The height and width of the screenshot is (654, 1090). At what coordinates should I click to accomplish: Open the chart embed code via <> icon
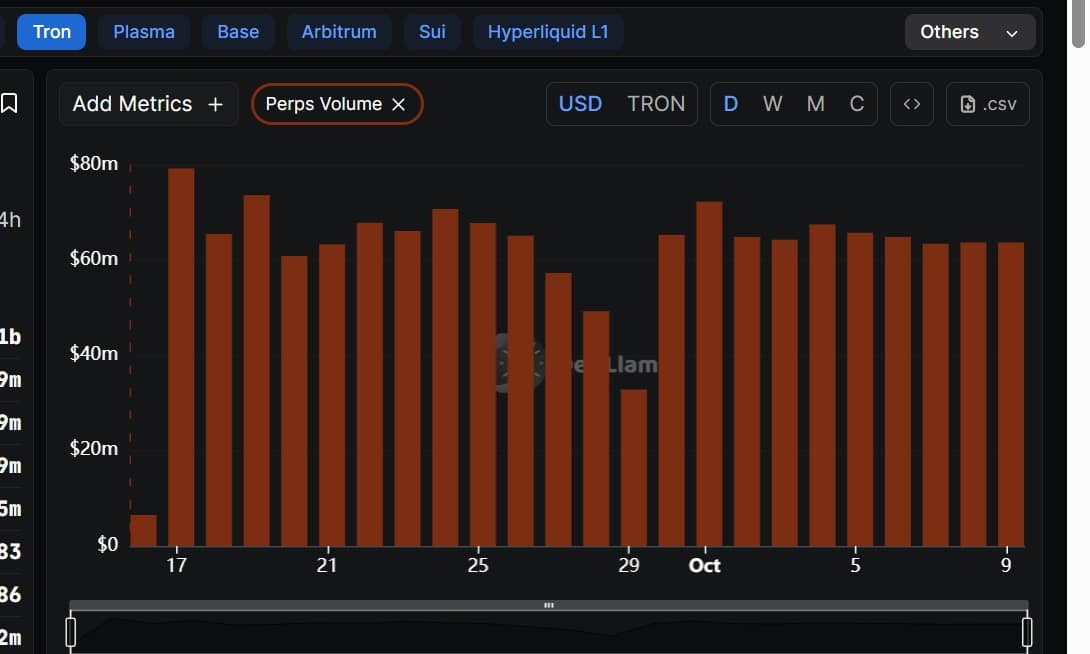[x=911, y=103]
